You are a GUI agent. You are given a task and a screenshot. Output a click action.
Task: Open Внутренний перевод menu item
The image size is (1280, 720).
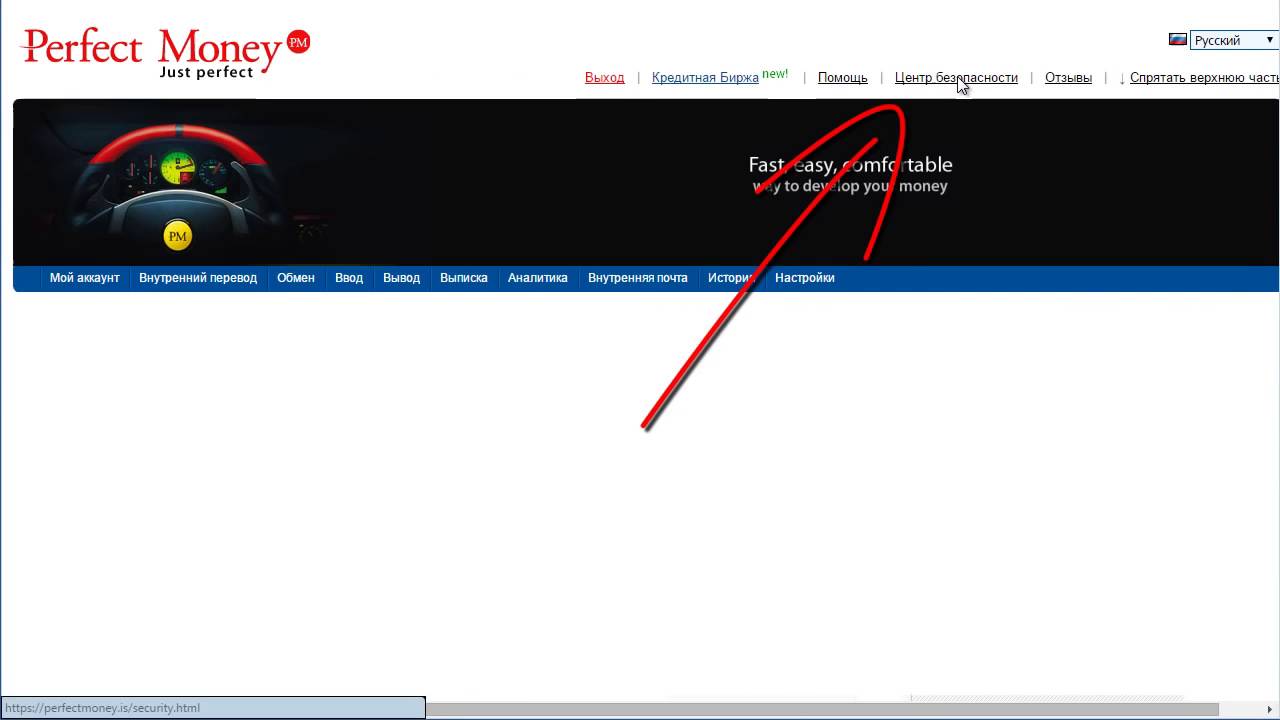pyautogui.click(x=198, y=278)
